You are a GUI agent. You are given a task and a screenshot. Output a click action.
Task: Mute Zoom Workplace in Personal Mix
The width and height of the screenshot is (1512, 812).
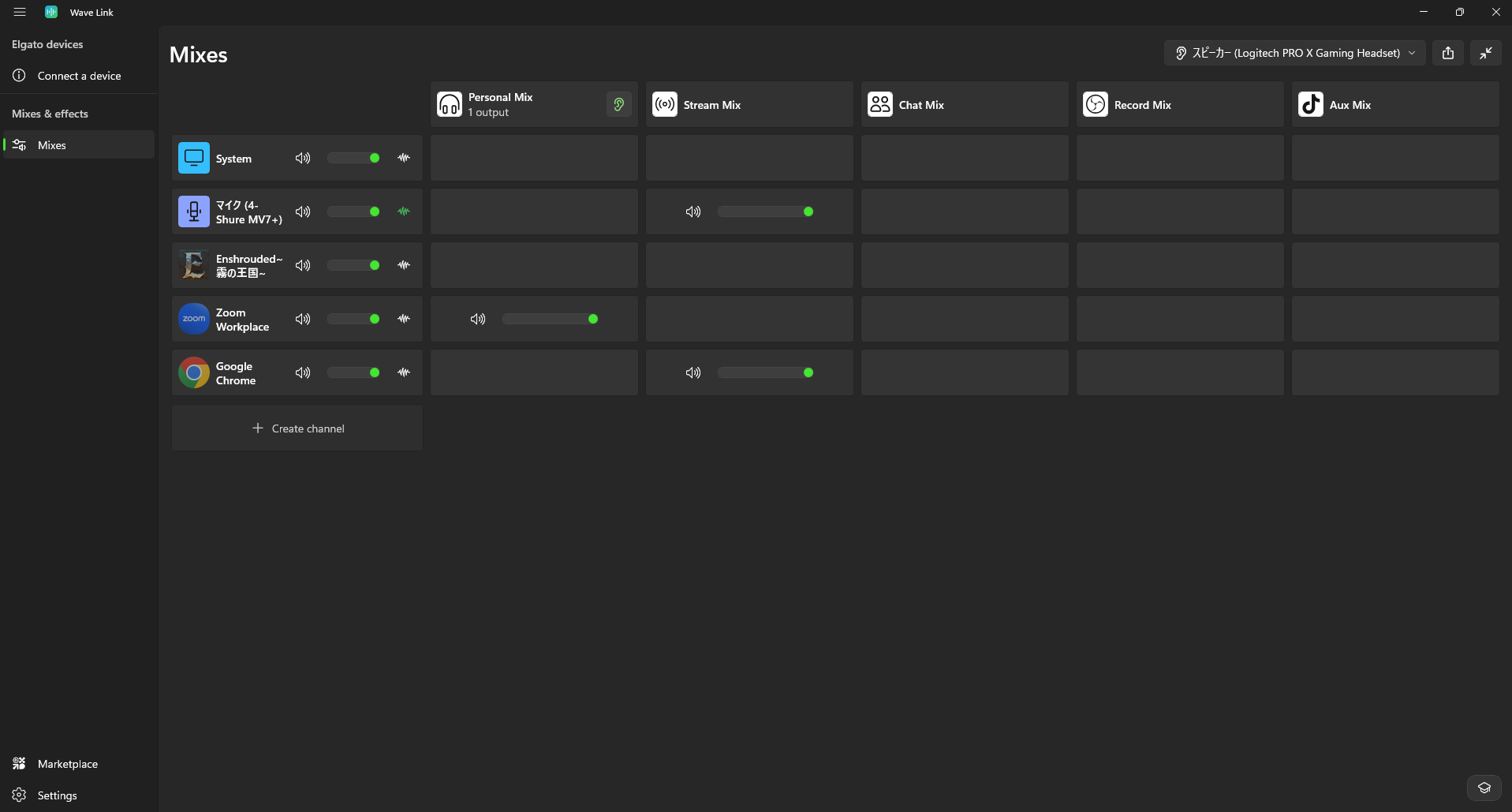pos(478,319)
